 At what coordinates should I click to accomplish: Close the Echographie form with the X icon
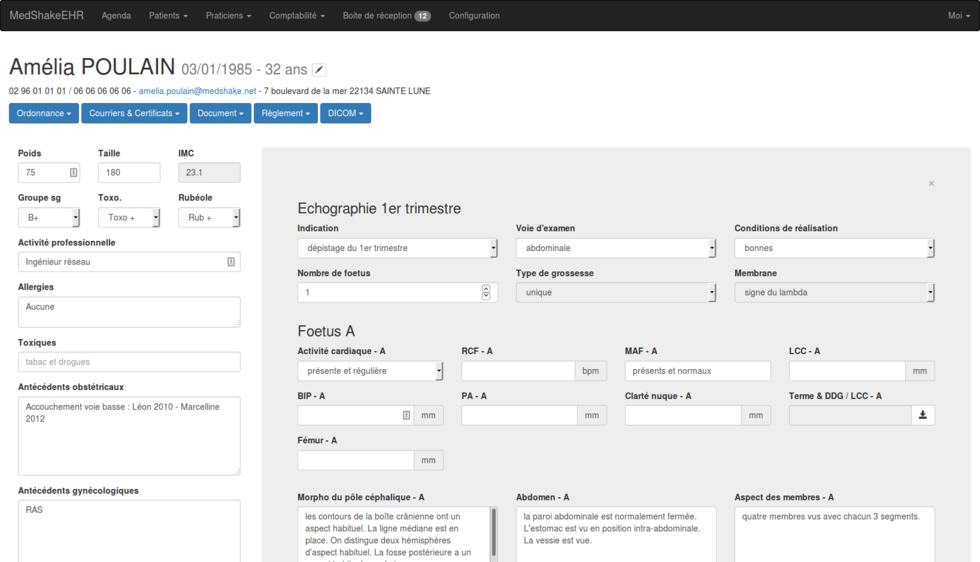(931, 184)
